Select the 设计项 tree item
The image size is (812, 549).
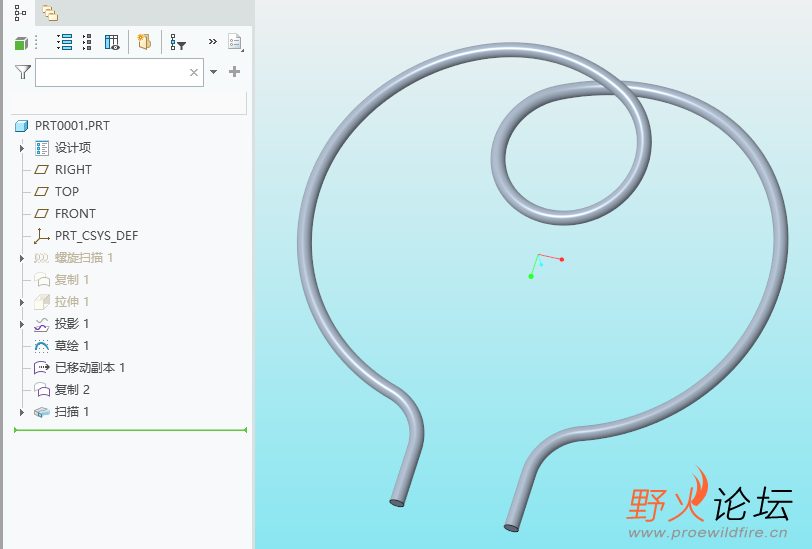(73, 148)
